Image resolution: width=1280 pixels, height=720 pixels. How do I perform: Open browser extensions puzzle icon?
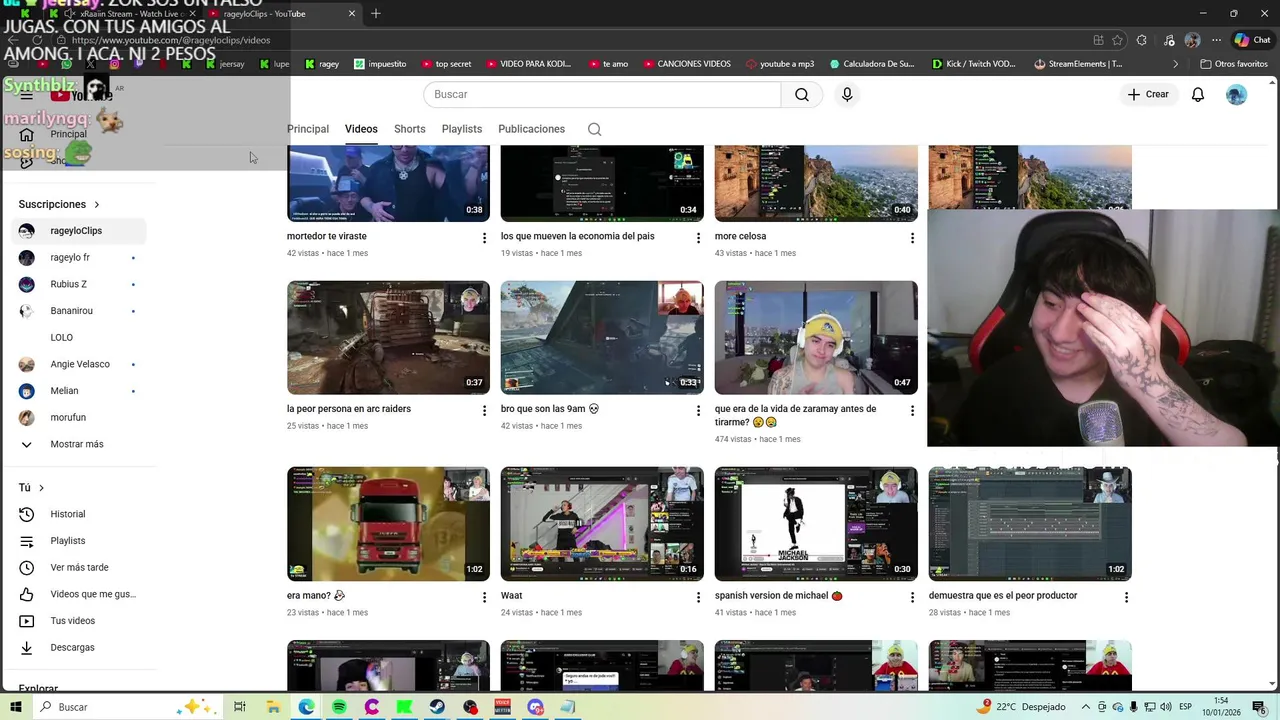coord(1144,40)
